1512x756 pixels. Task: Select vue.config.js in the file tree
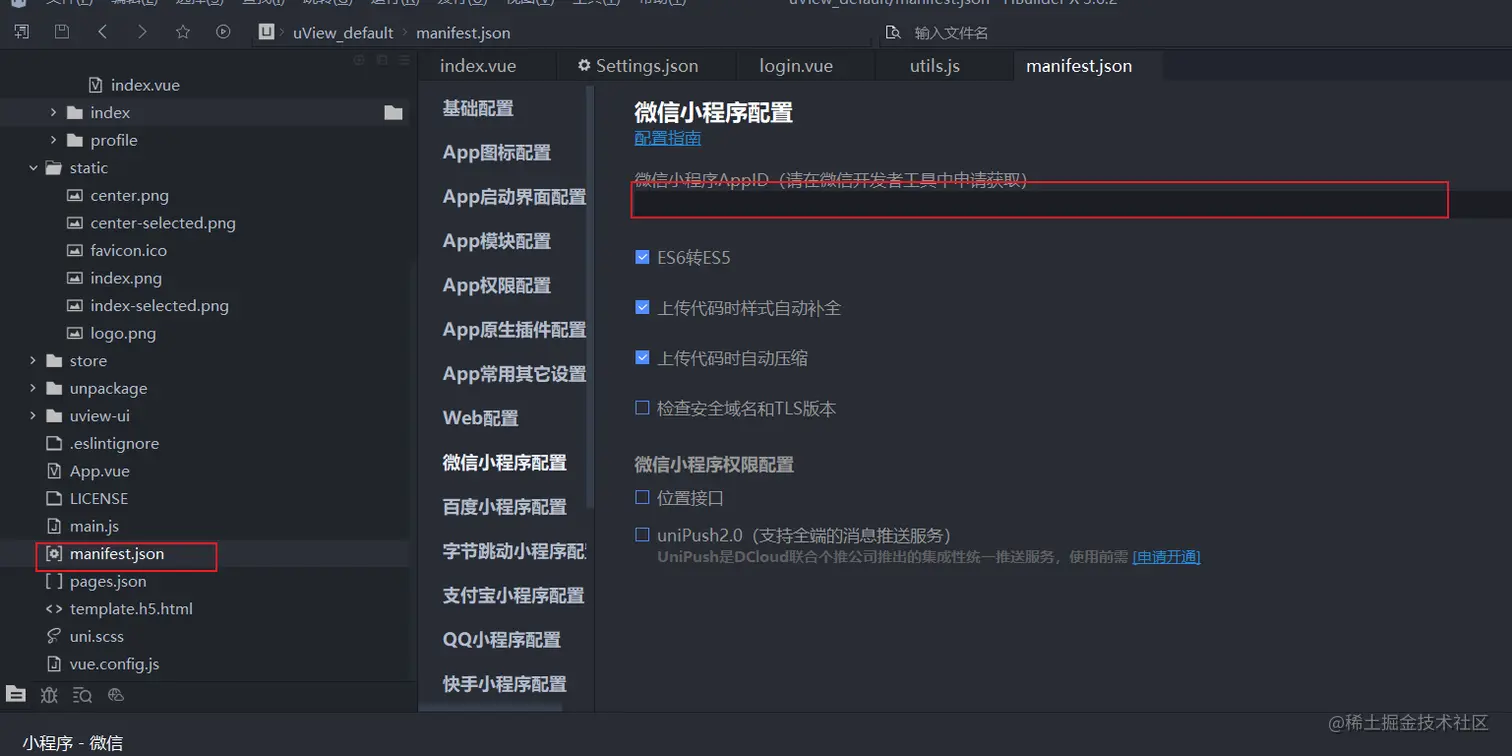tap(114, 664)
